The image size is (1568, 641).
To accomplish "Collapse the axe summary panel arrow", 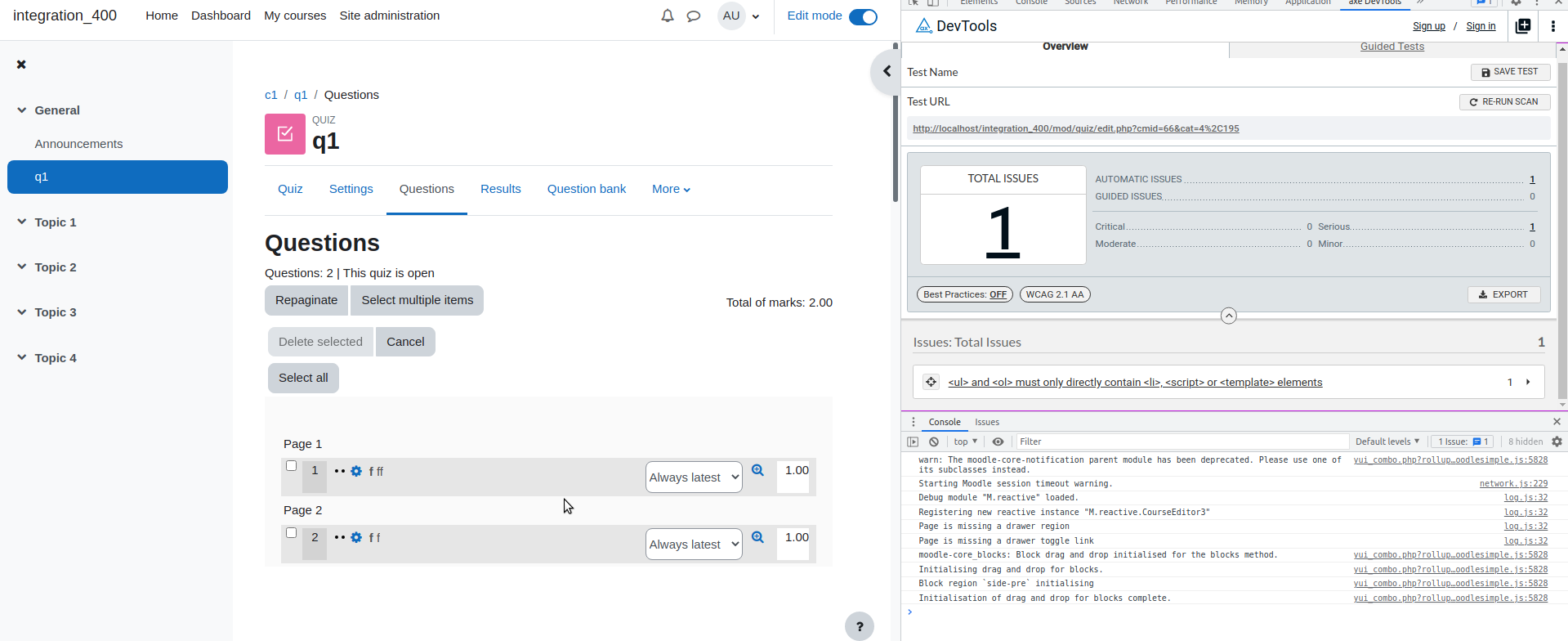I will click(1229, 316).
